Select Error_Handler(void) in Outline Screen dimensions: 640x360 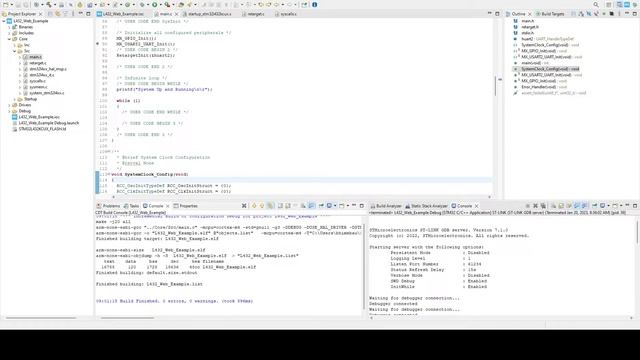(540, 87)
